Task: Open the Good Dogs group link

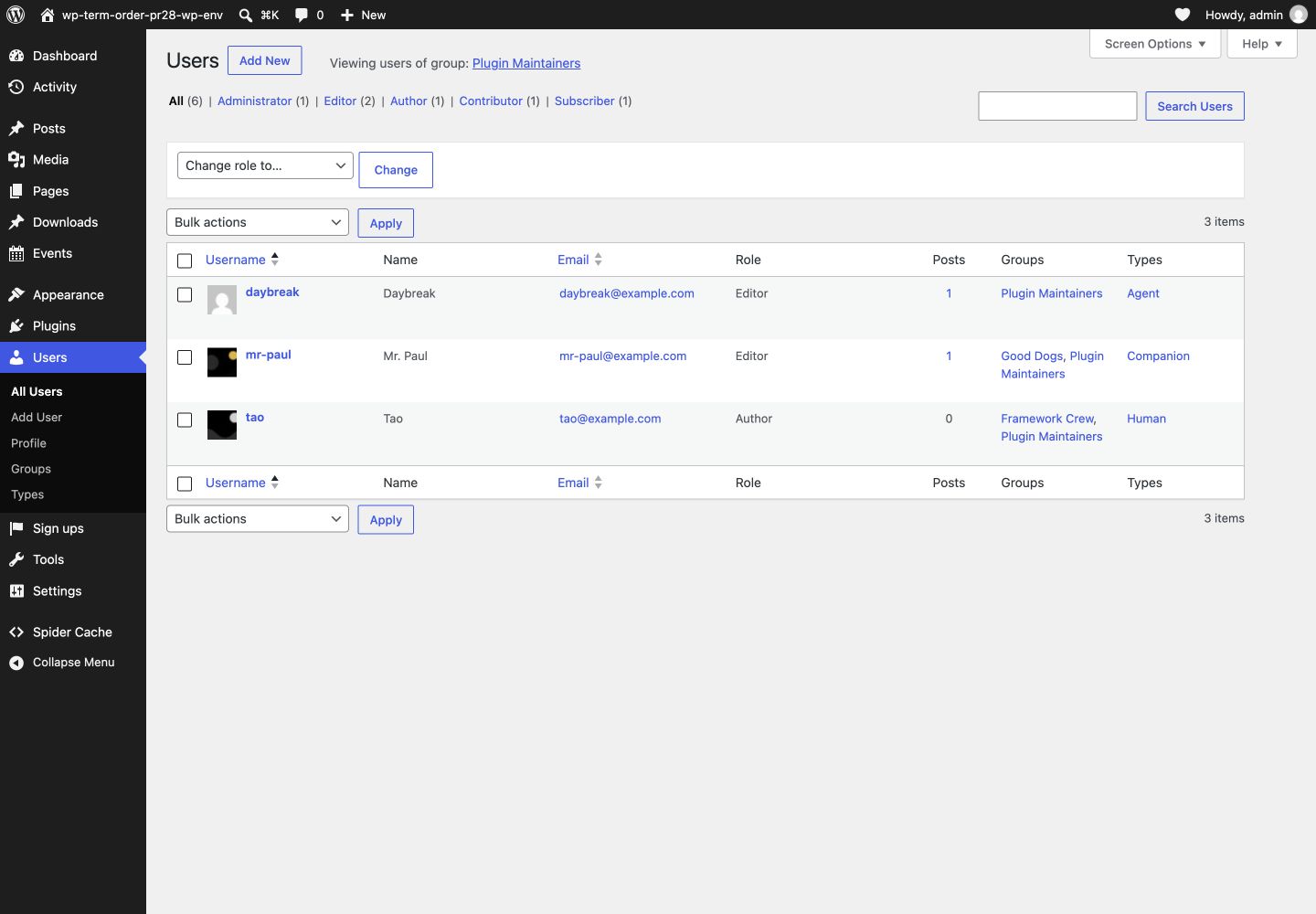Action: coord(1032,356)
